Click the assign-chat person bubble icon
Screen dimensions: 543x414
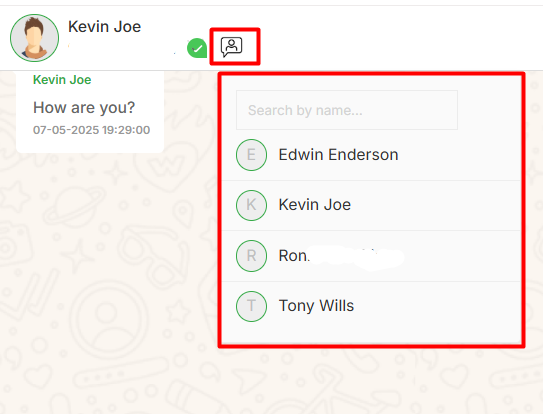point(231,47)
